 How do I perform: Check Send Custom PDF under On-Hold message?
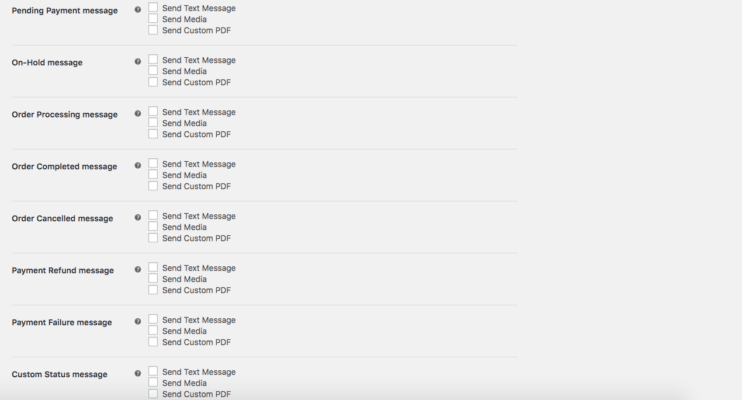[153, 82]
